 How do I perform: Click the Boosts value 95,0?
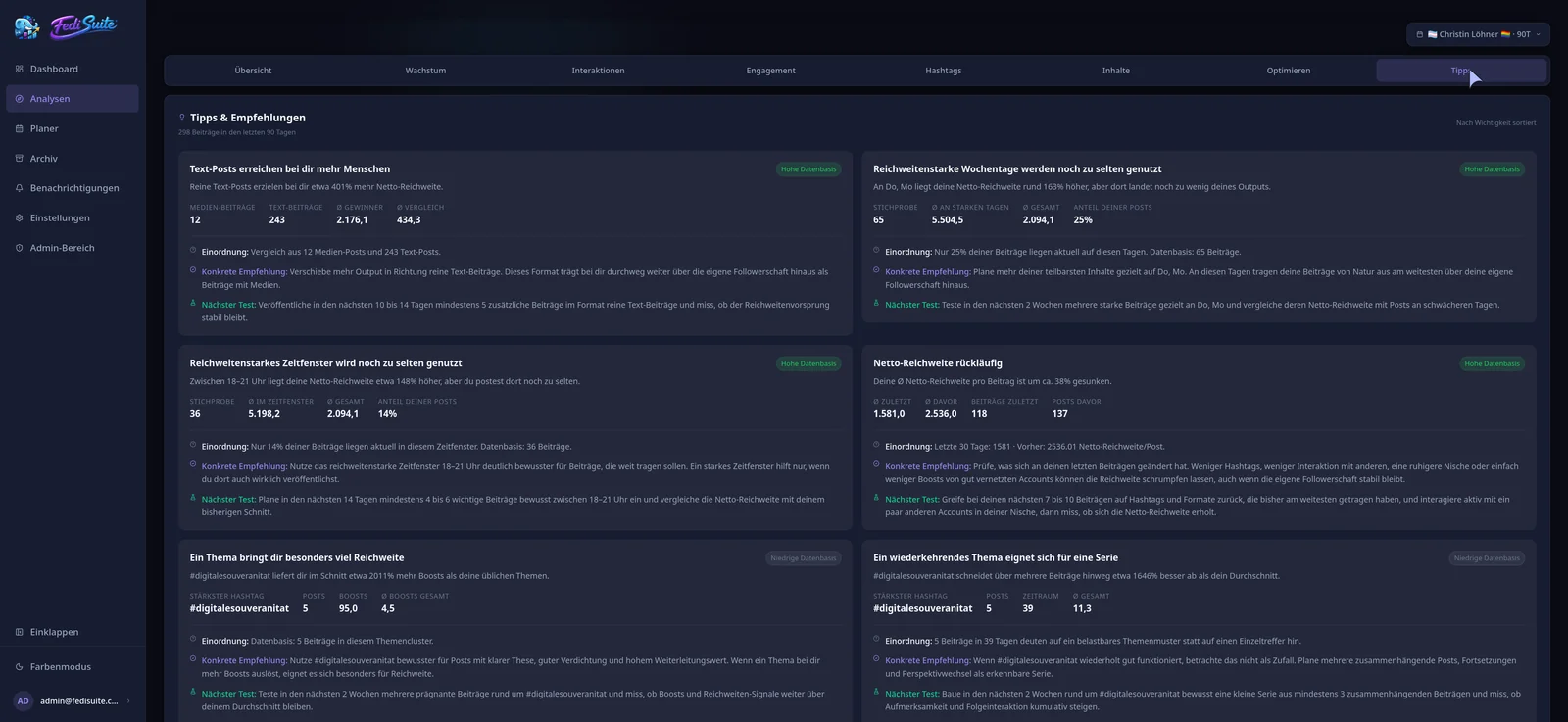[x=348, y=609]
